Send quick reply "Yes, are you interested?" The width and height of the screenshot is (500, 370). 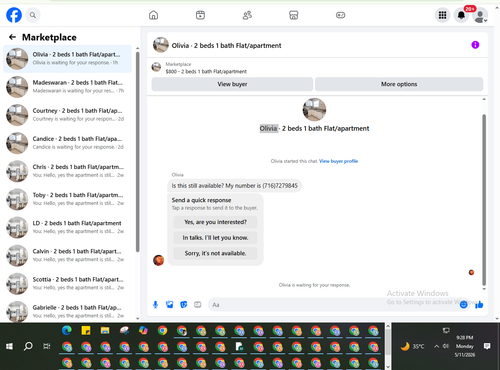click(215, 222)
